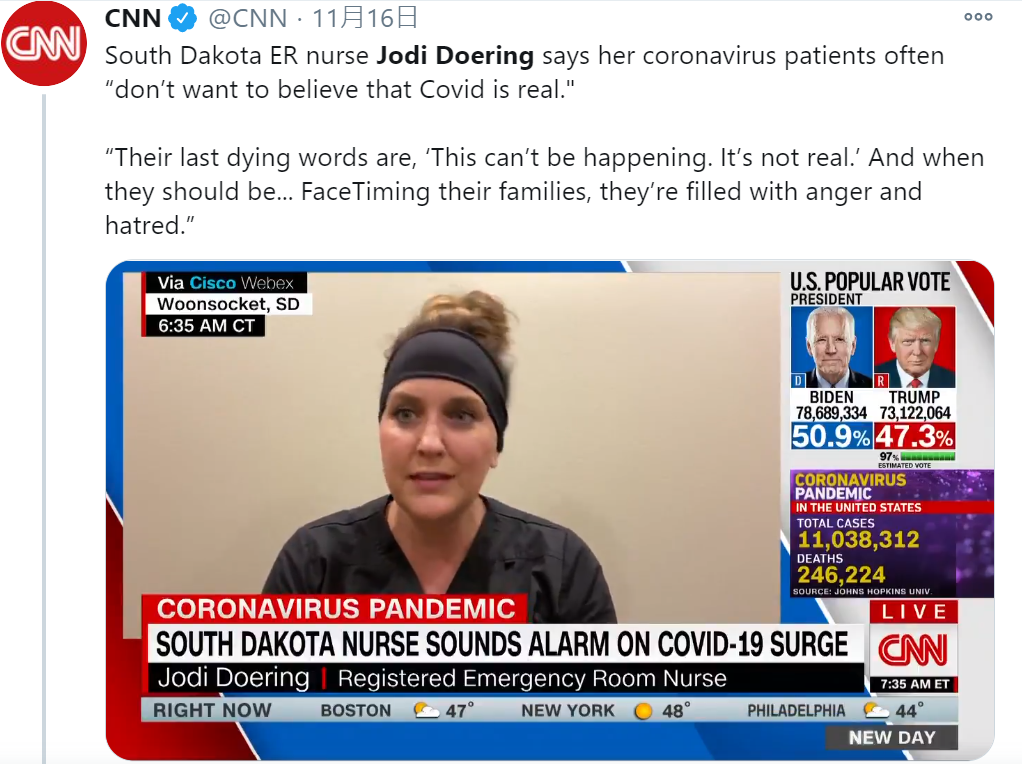
Task: Click the Coronavirus Pandemic red banner
Action: coord(335,609)
